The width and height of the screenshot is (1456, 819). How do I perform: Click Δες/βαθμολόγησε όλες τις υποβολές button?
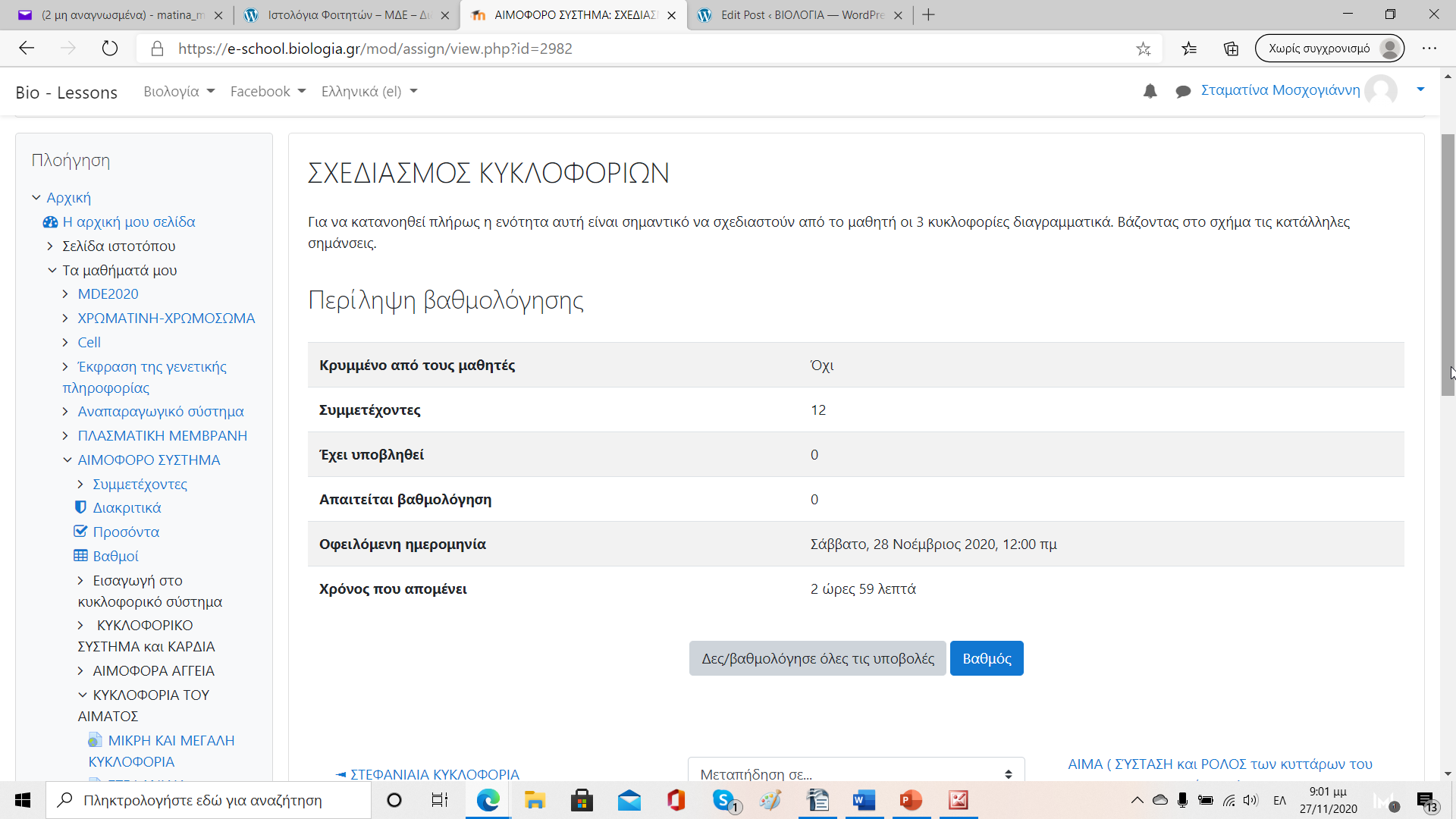point(817,658)
